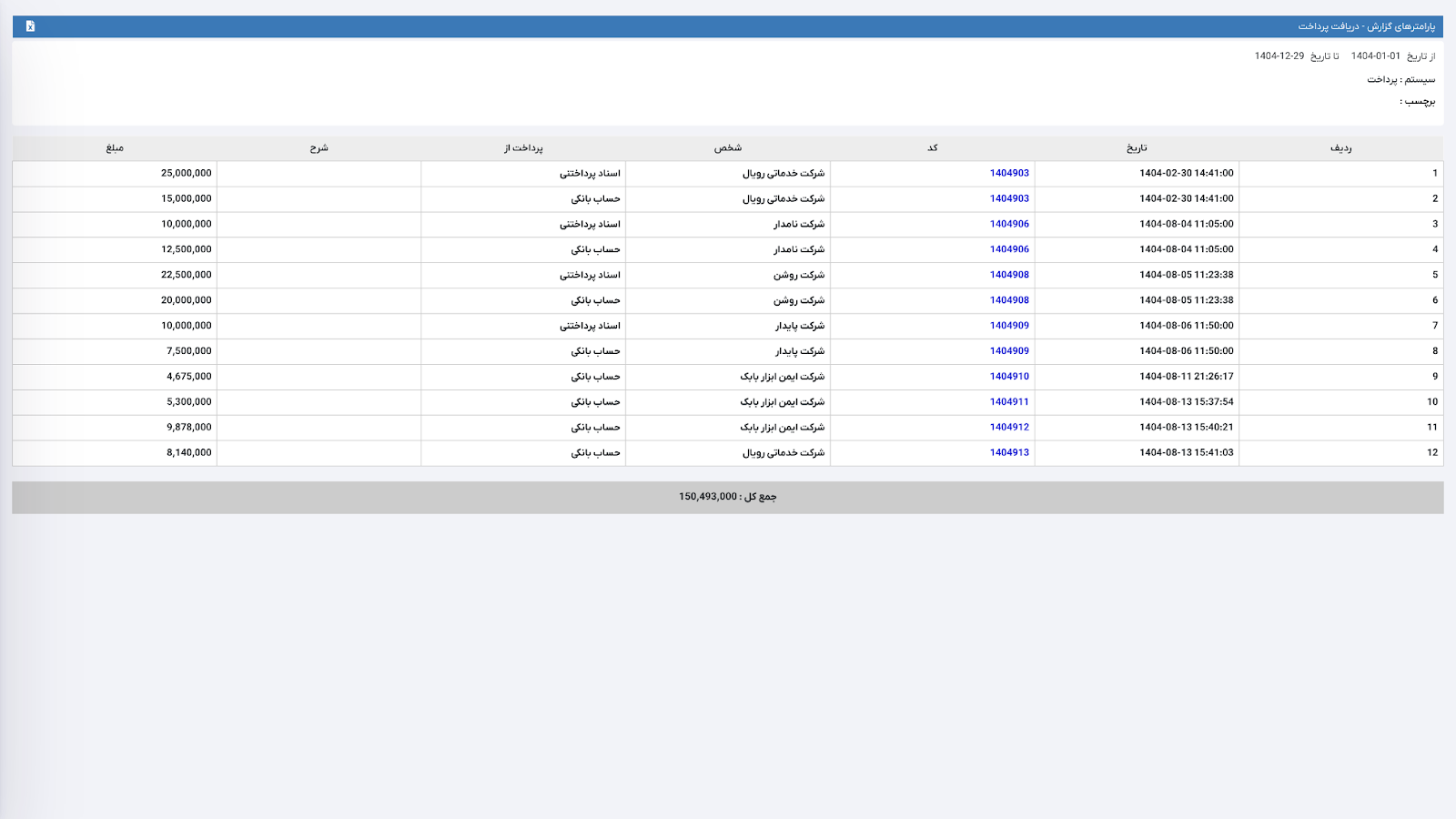This screenshot has width=1456, height=819.
Task: Click the report title پارامترهای گزارش - دریافت پرداخت
Action: 1367,26
